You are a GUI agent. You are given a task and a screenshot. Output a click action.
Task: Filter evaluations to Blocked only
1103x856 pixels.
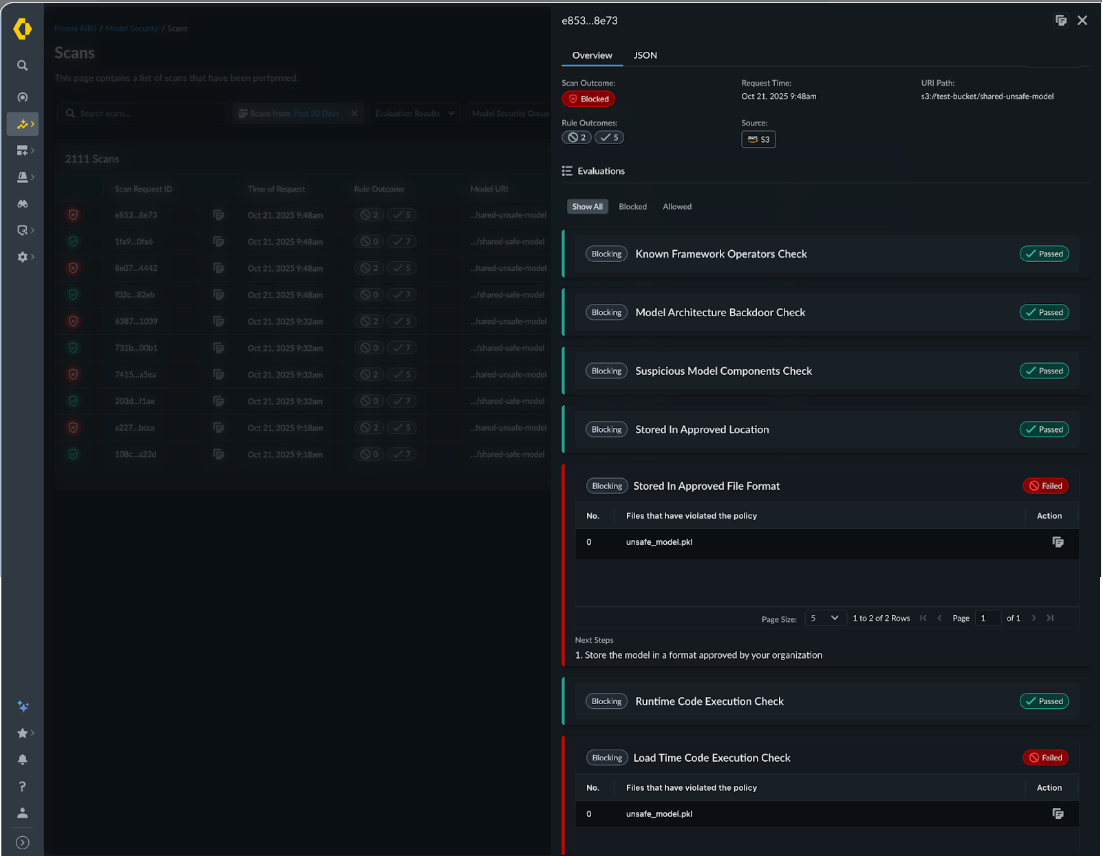point(632,207)
